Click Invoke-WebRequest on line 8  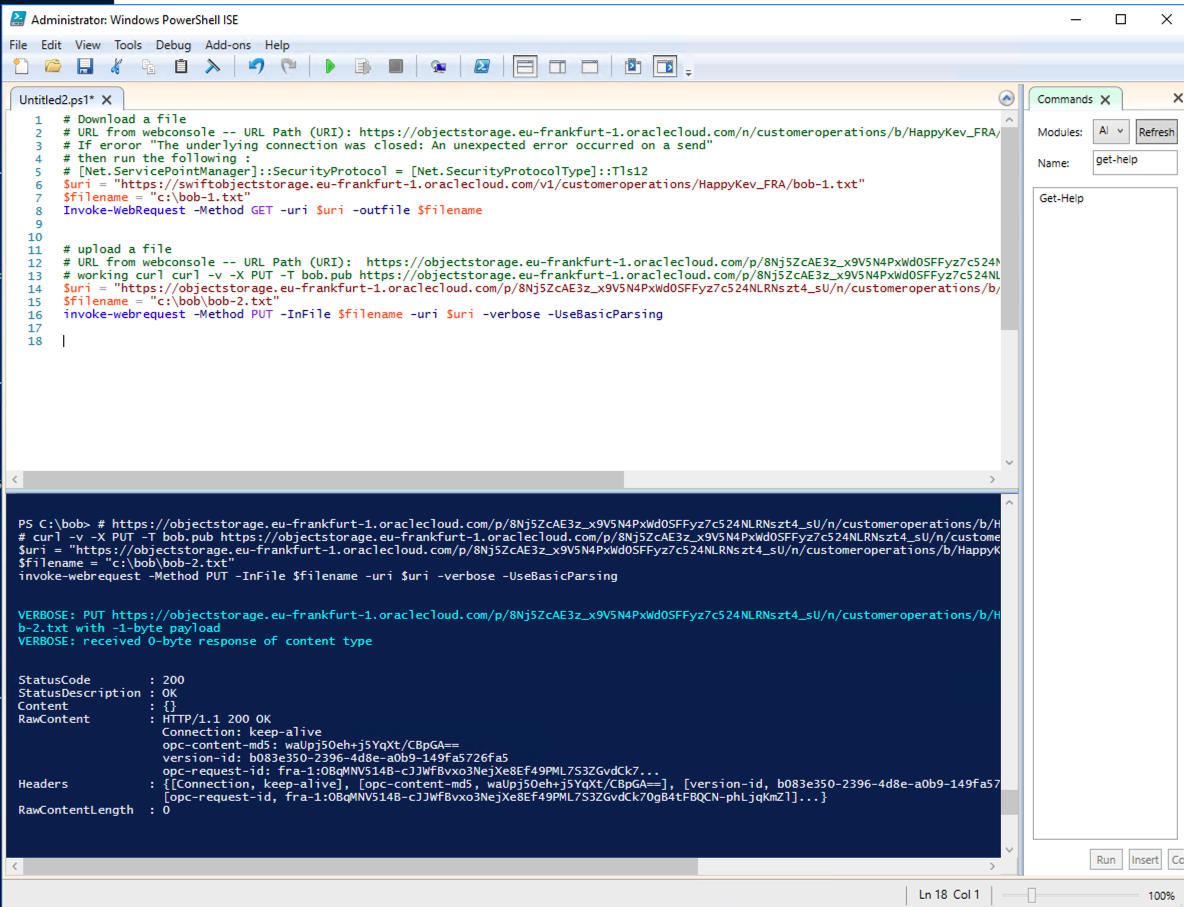point(124,210)
